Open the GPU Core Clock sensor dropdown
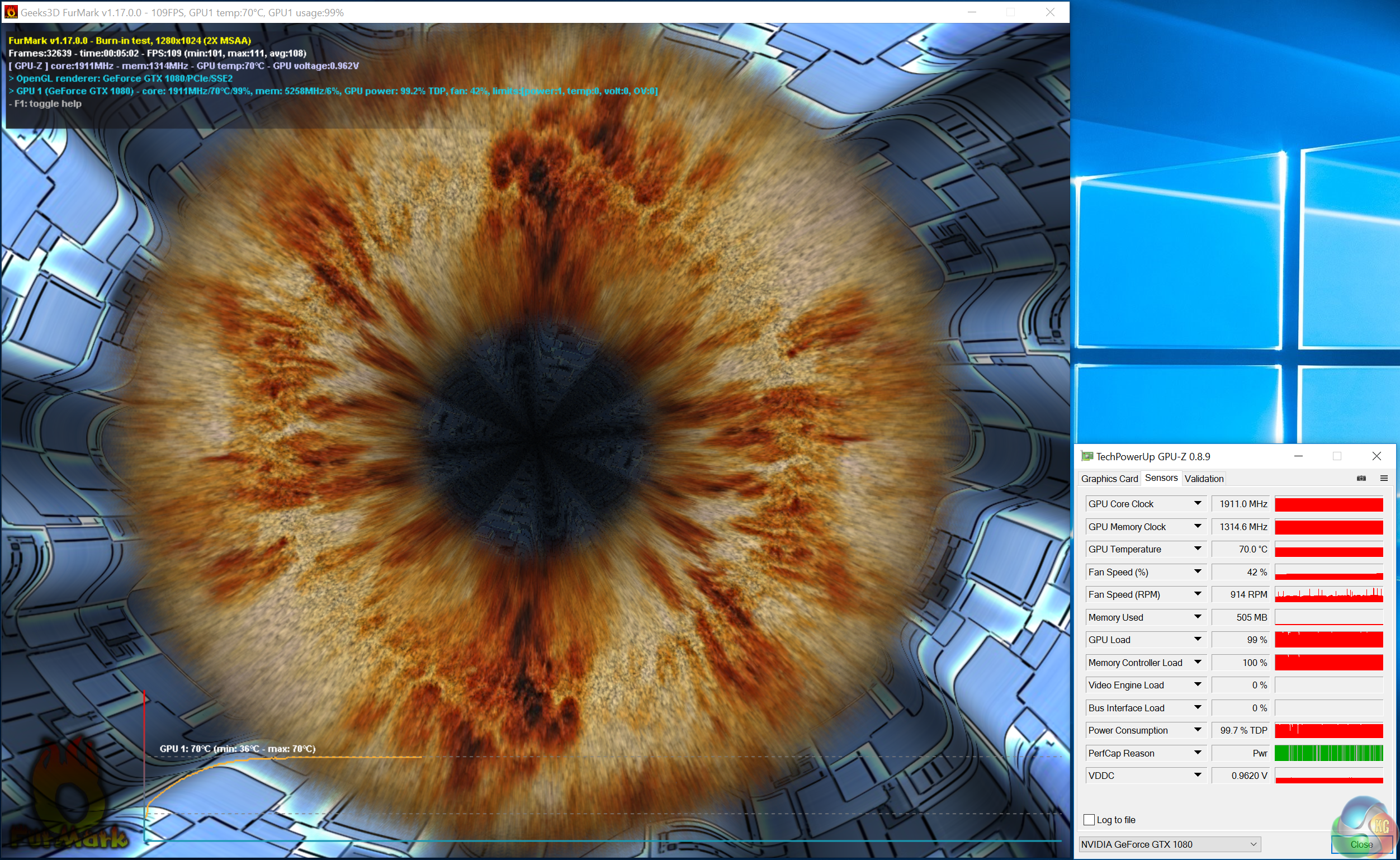 pyautogui.click(x=1198, y=503)
